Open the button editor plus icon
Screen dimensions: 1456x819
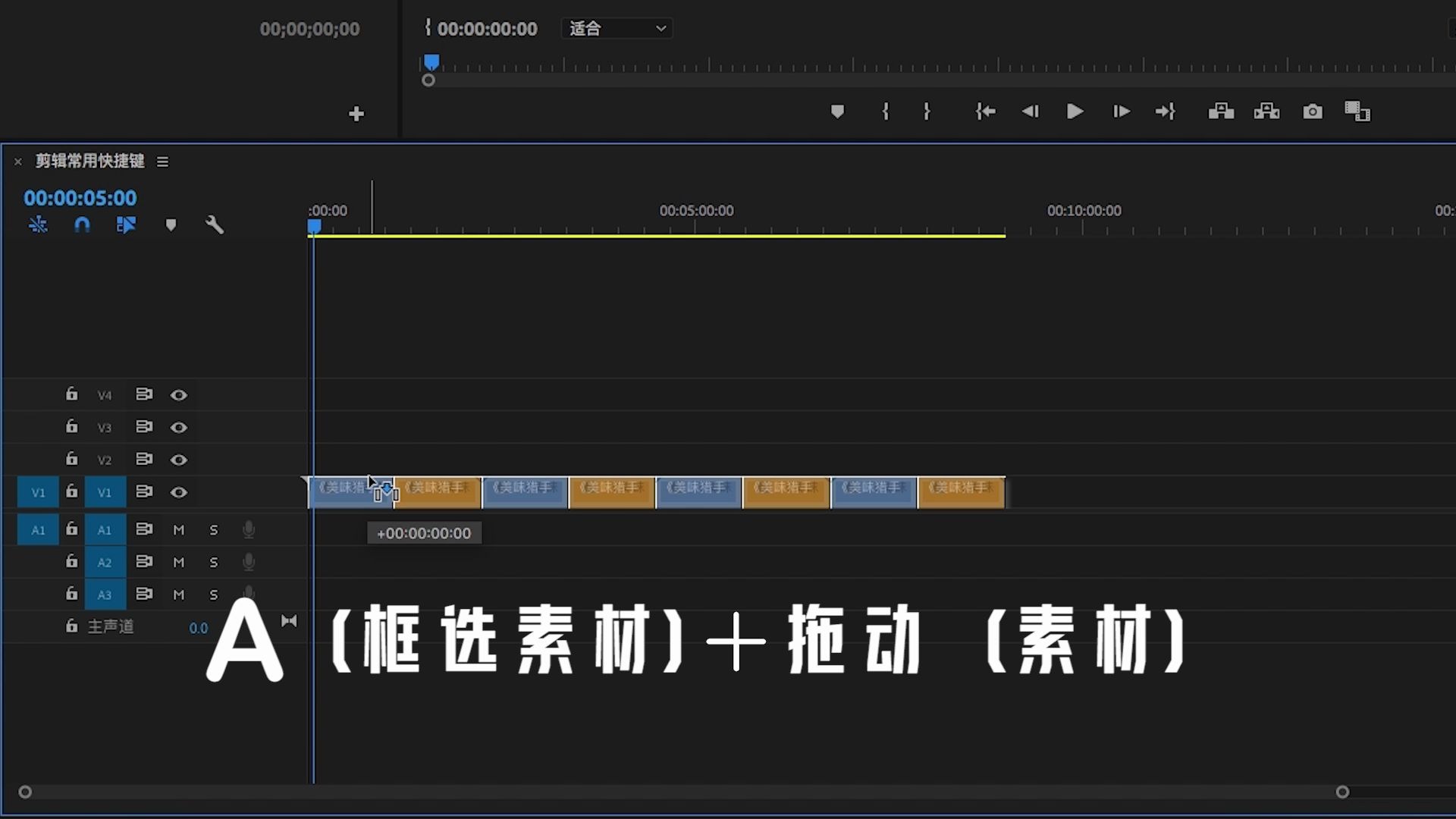[356, 114]
